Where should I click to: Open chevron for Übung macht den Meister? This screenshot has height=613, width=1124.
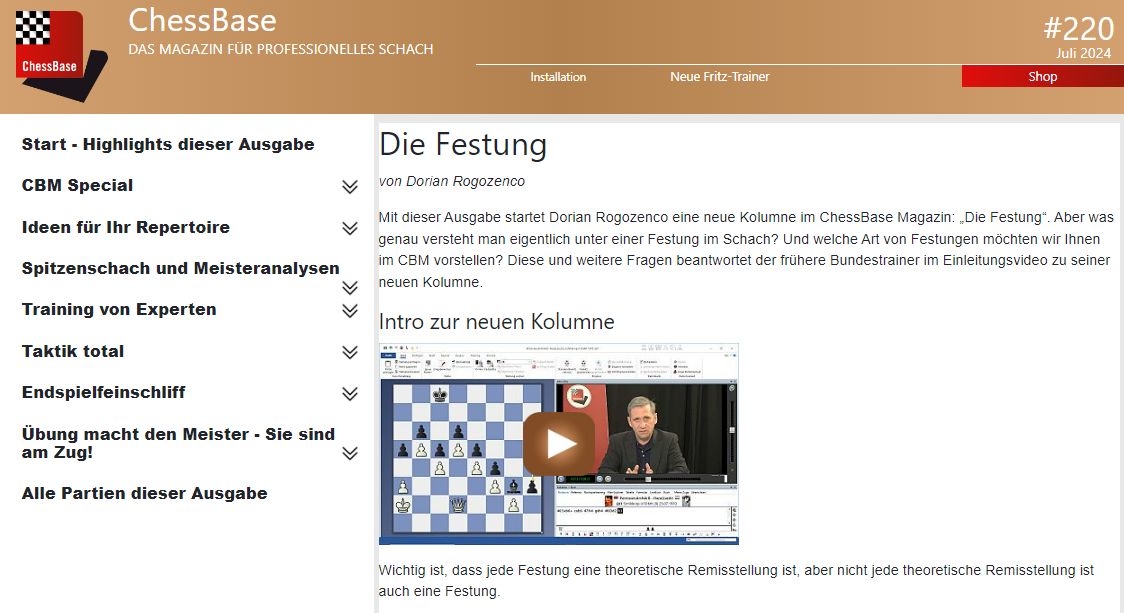(x=350, y=453)
